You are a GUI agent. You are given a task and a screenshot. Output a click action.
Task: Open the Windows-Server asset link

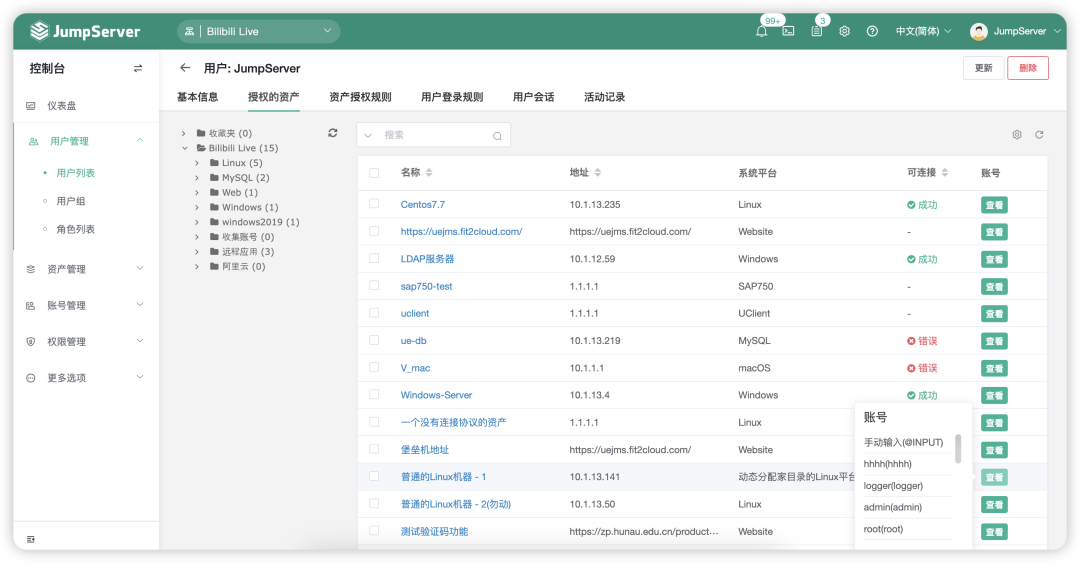coord(436,396)
